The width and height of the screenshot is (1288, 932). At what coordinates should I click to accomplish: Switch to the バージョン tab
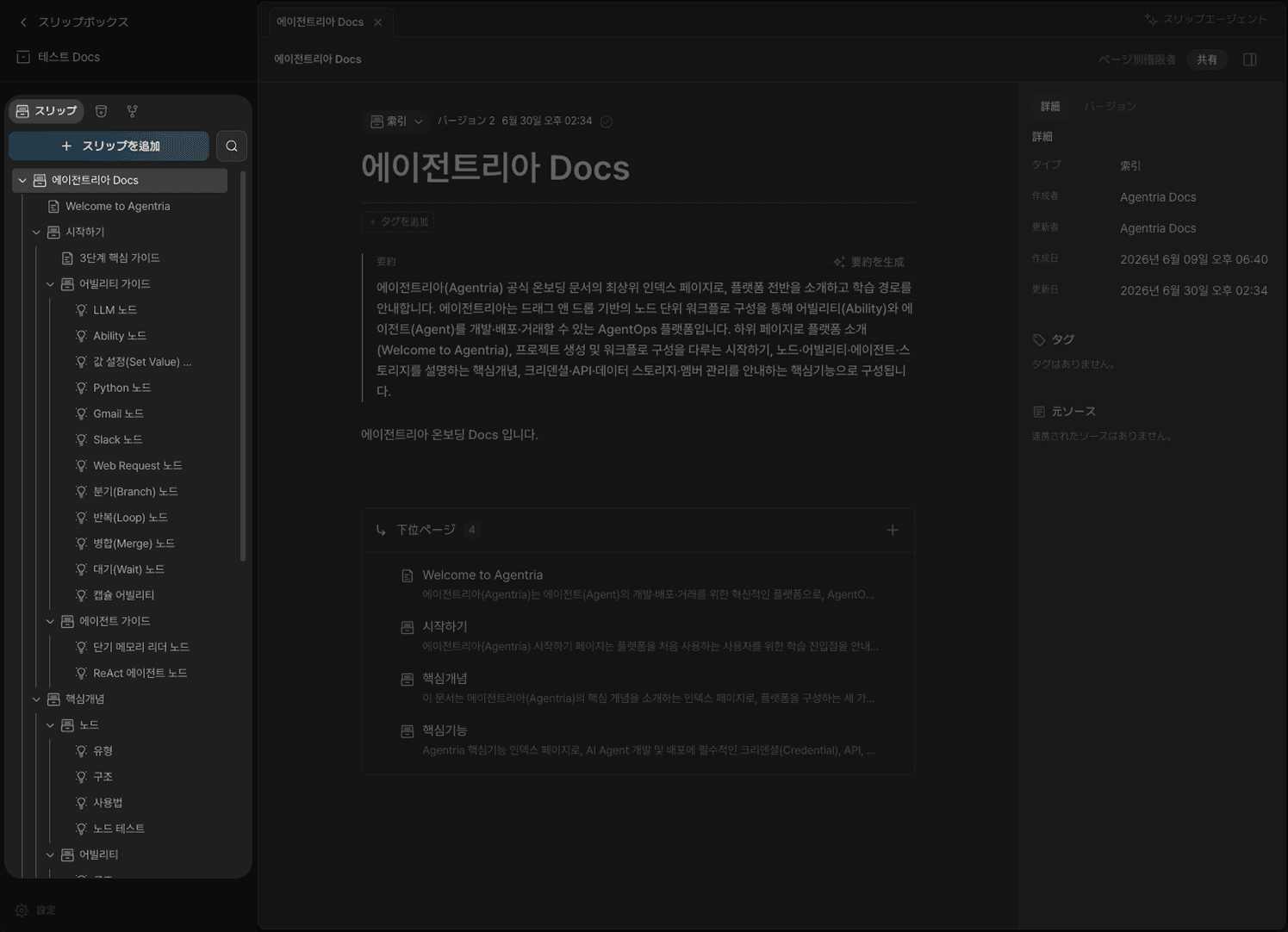pyautogui.click(x=1110, y=107)
